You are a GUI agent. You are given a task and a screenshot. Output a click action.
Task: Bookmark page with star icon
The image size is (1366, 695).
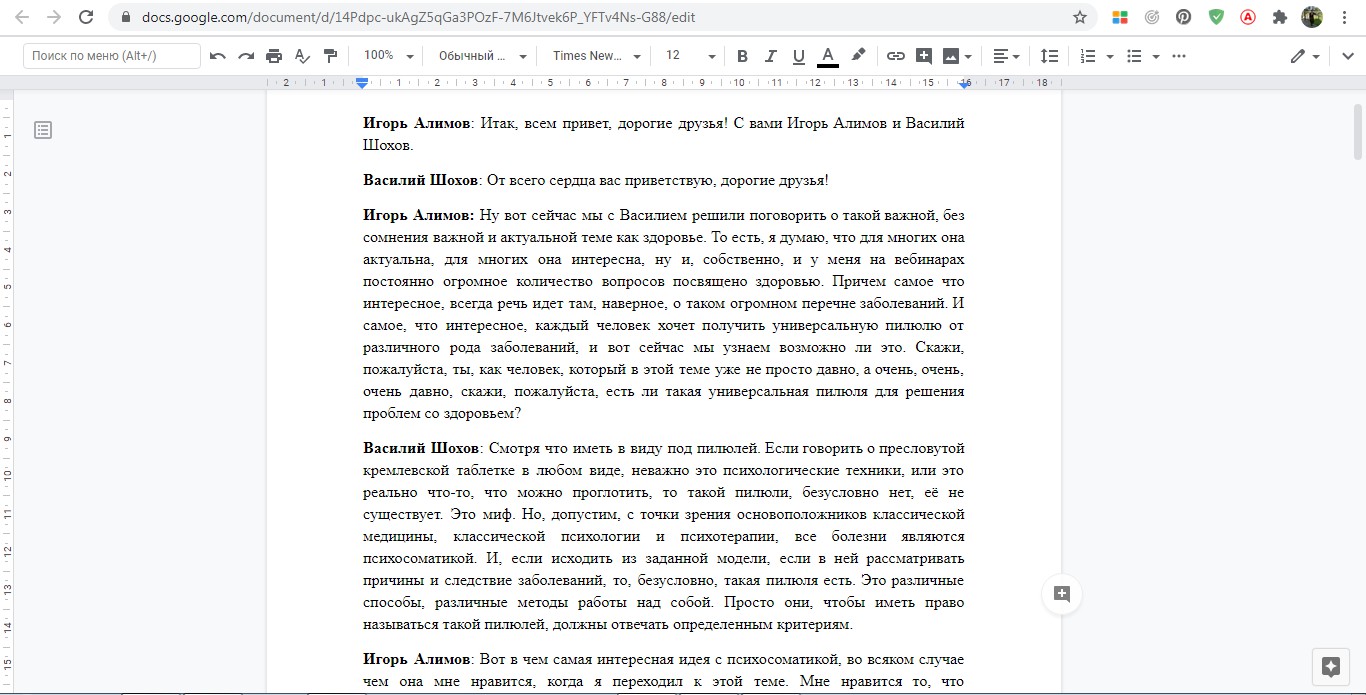tap(1080, 17)
